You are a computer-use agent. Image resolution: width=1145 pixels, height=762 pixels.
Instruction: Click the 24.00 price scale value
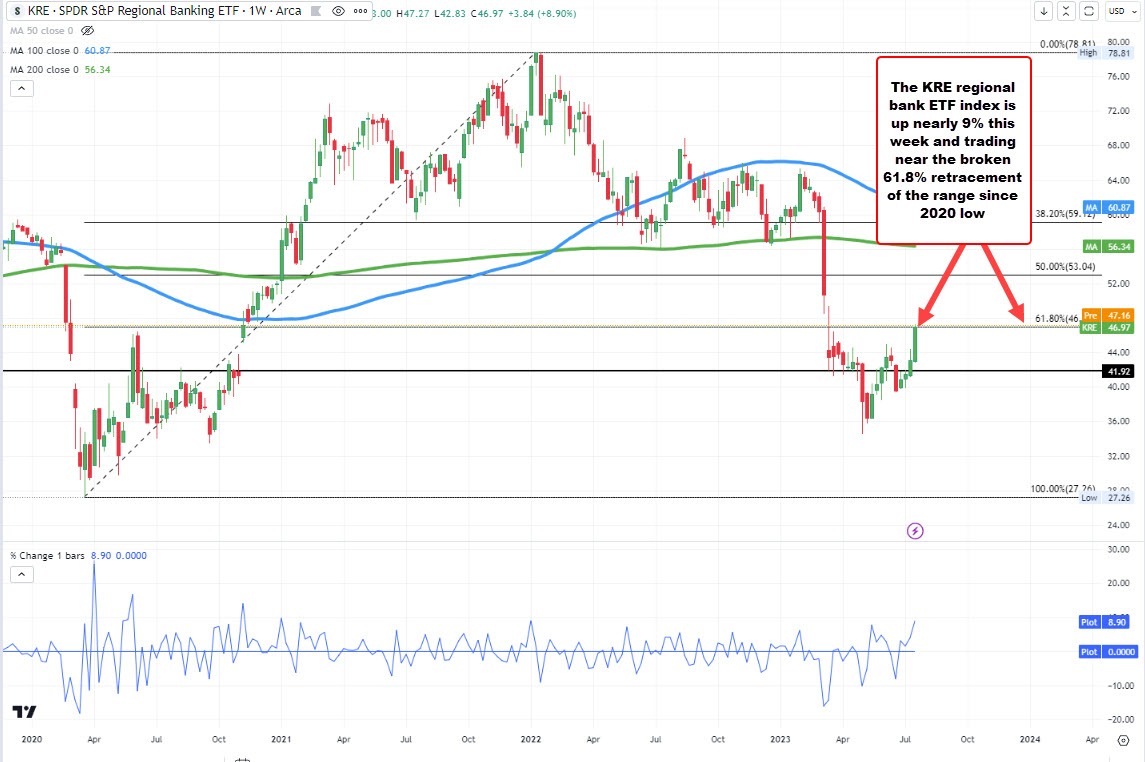[x=1118, y=525]
